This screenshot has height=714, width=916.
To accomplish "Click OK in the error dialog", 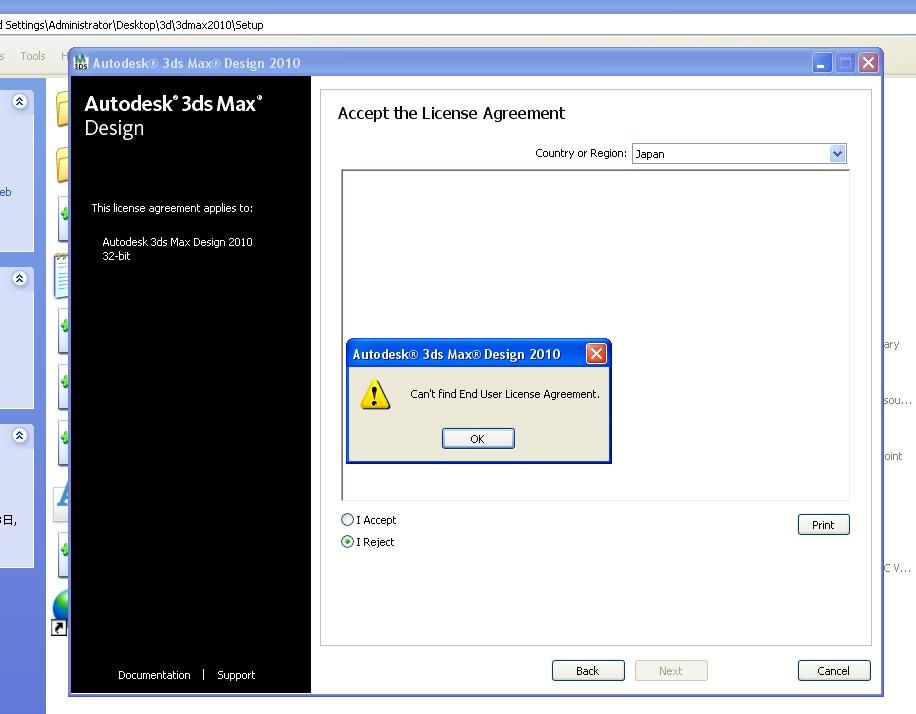I will (x=478, y=439).
